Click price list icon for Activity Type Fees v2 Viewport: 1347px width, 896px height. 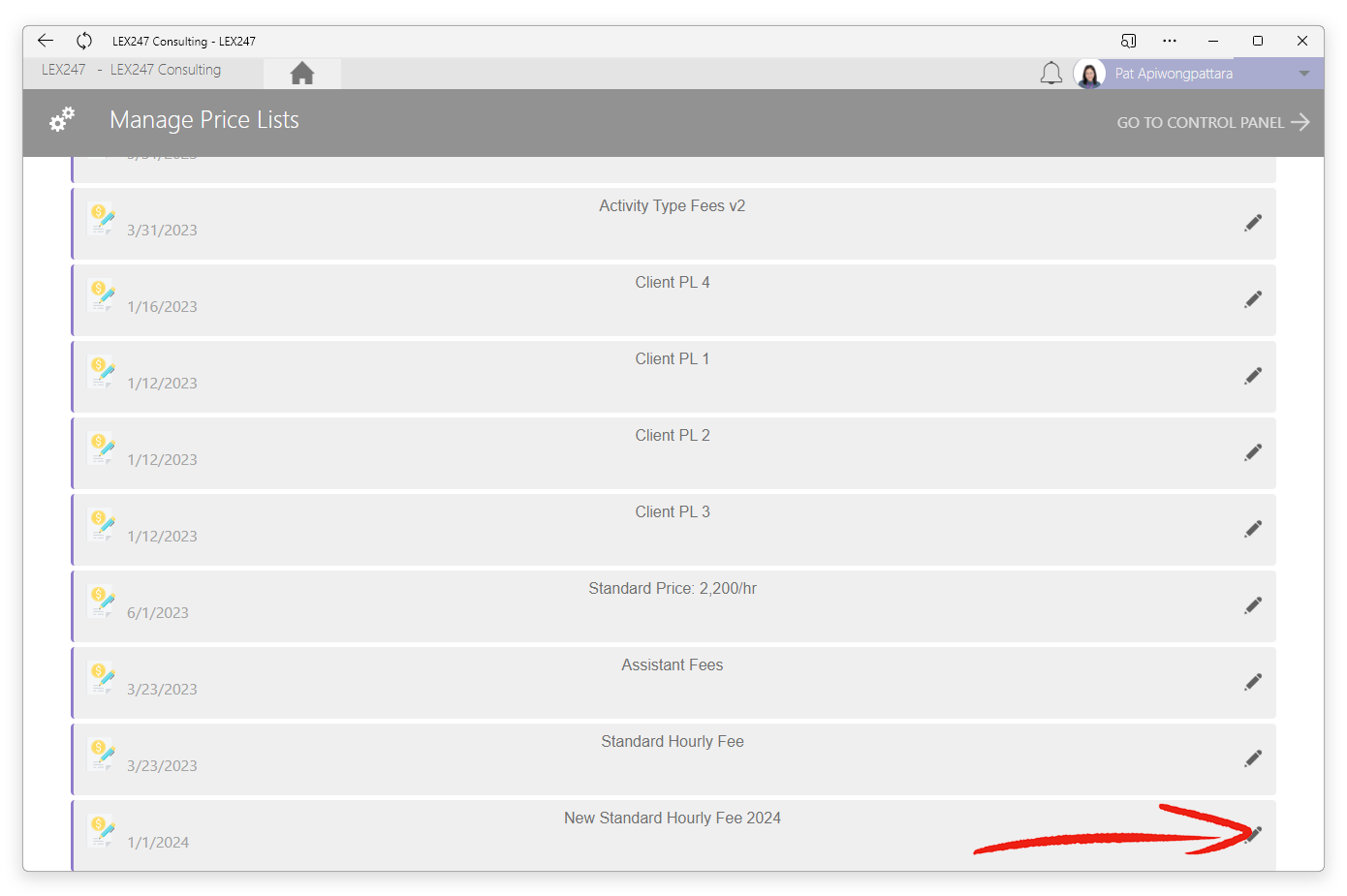pos(101,218)
